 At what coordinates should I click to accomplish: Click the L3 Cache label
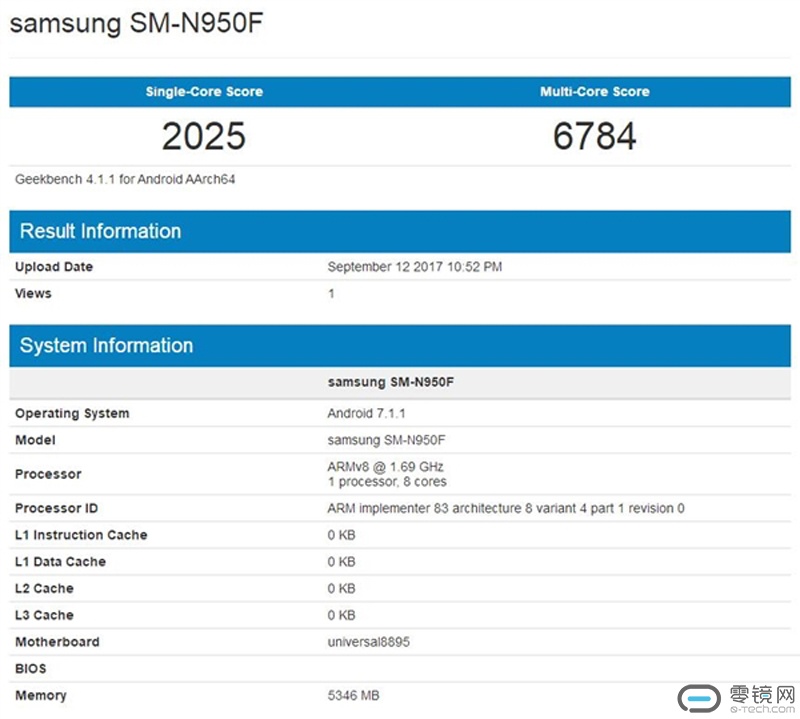point(44,615)
